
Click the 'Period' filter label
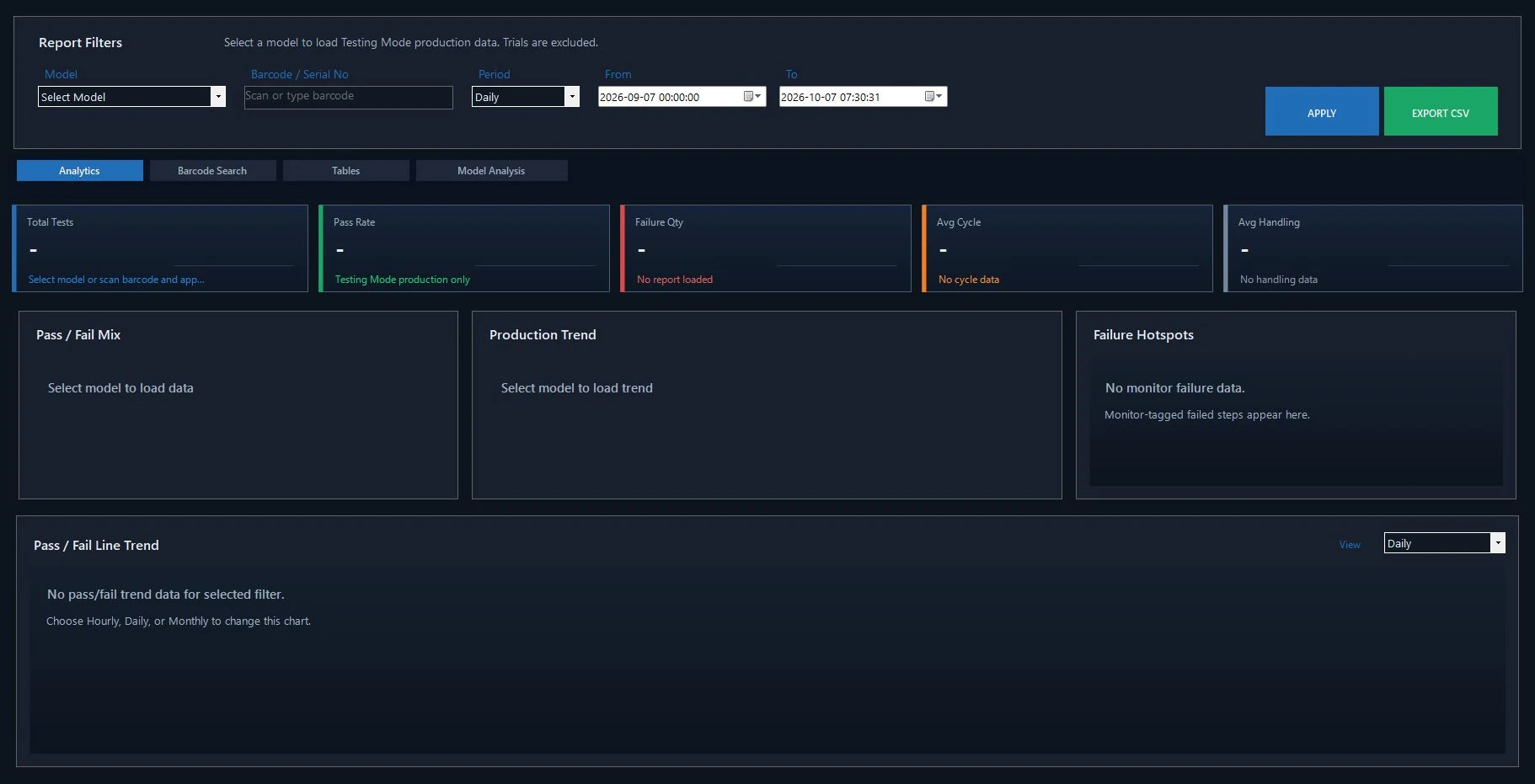494,74
